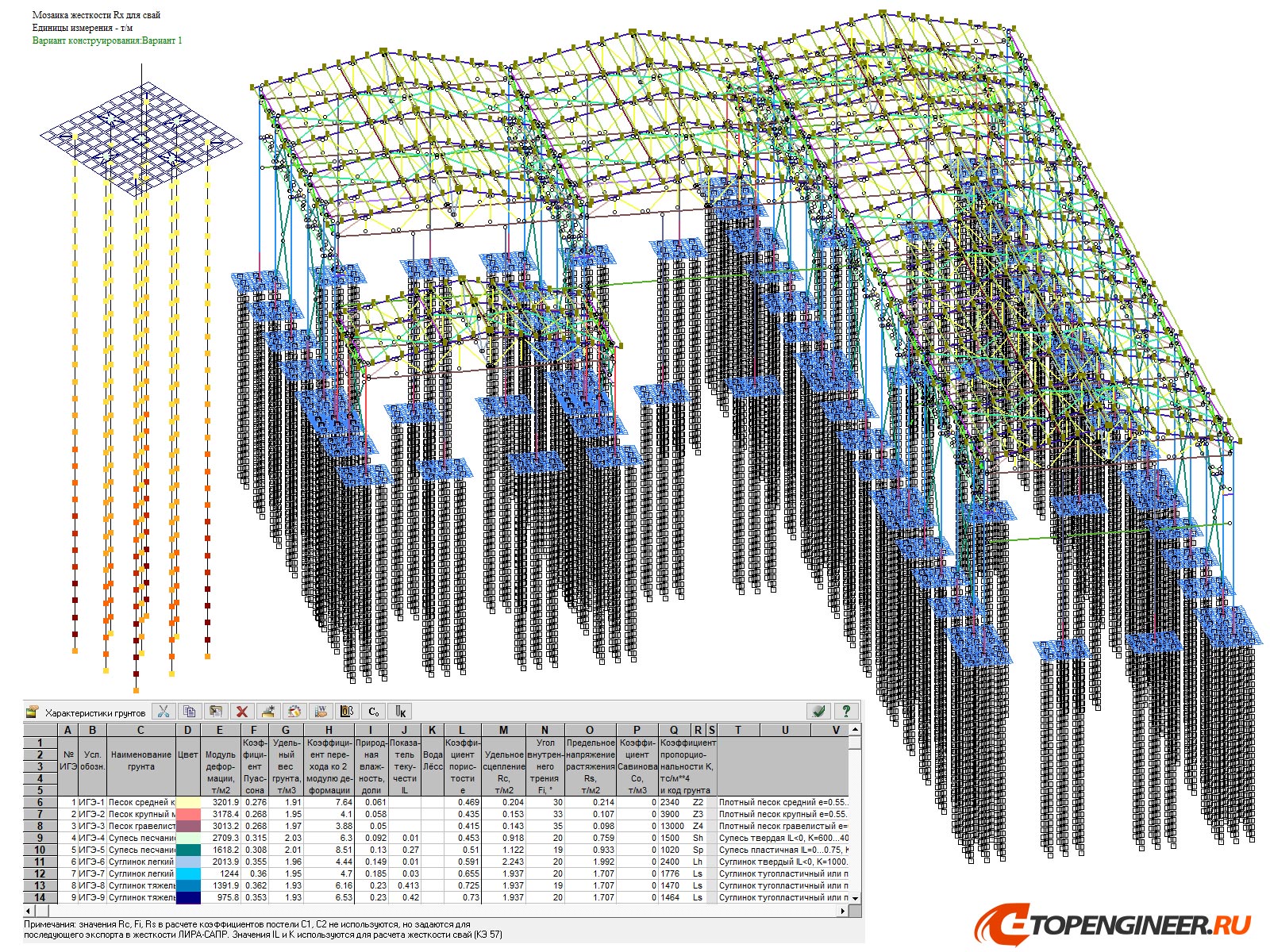Screen dimensions: 1270x952
Task: Pick the color swatch for ИГЭ-9
Action: [188, 897]
